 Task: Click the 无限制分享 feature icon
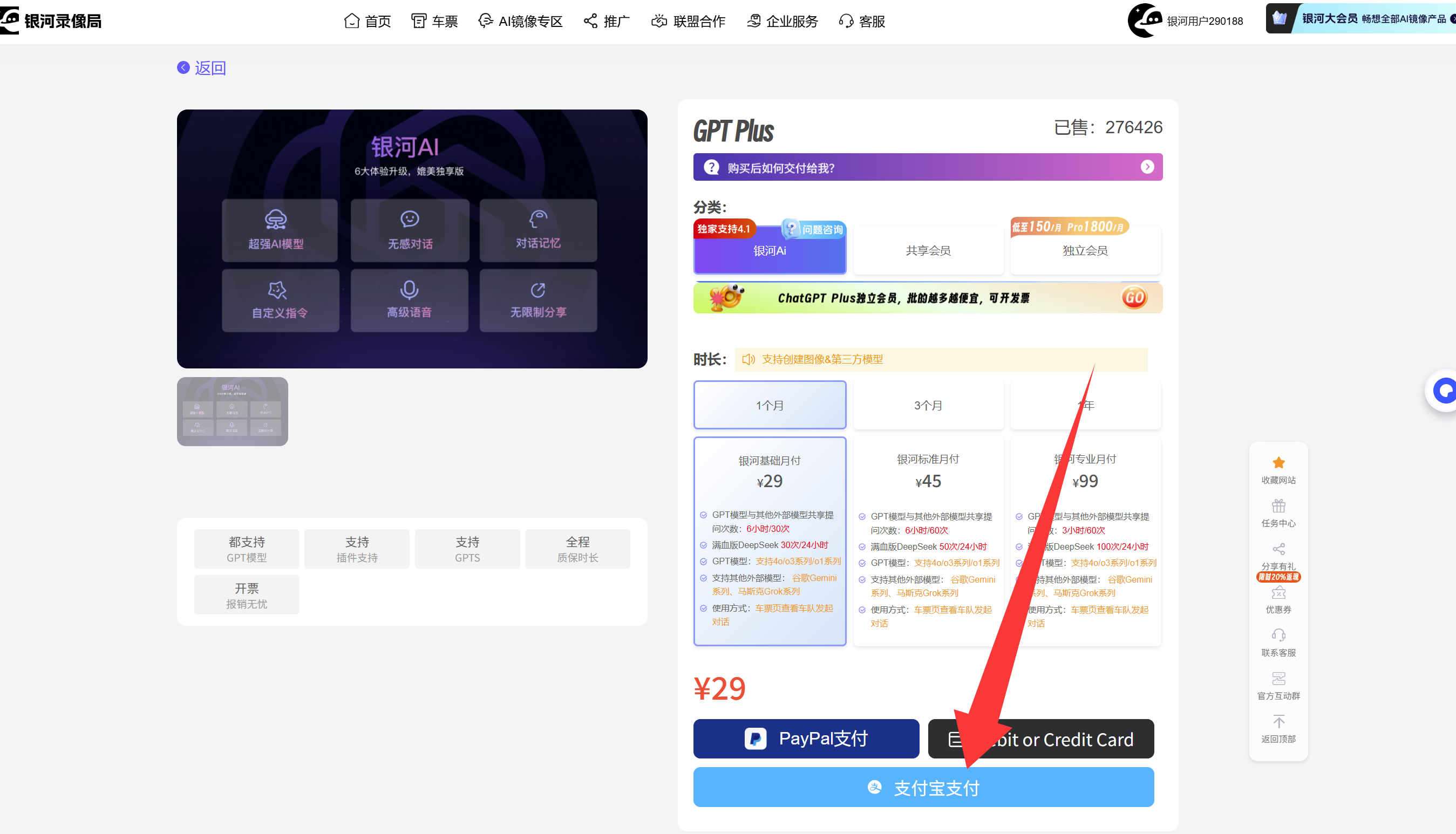point(538,290)
